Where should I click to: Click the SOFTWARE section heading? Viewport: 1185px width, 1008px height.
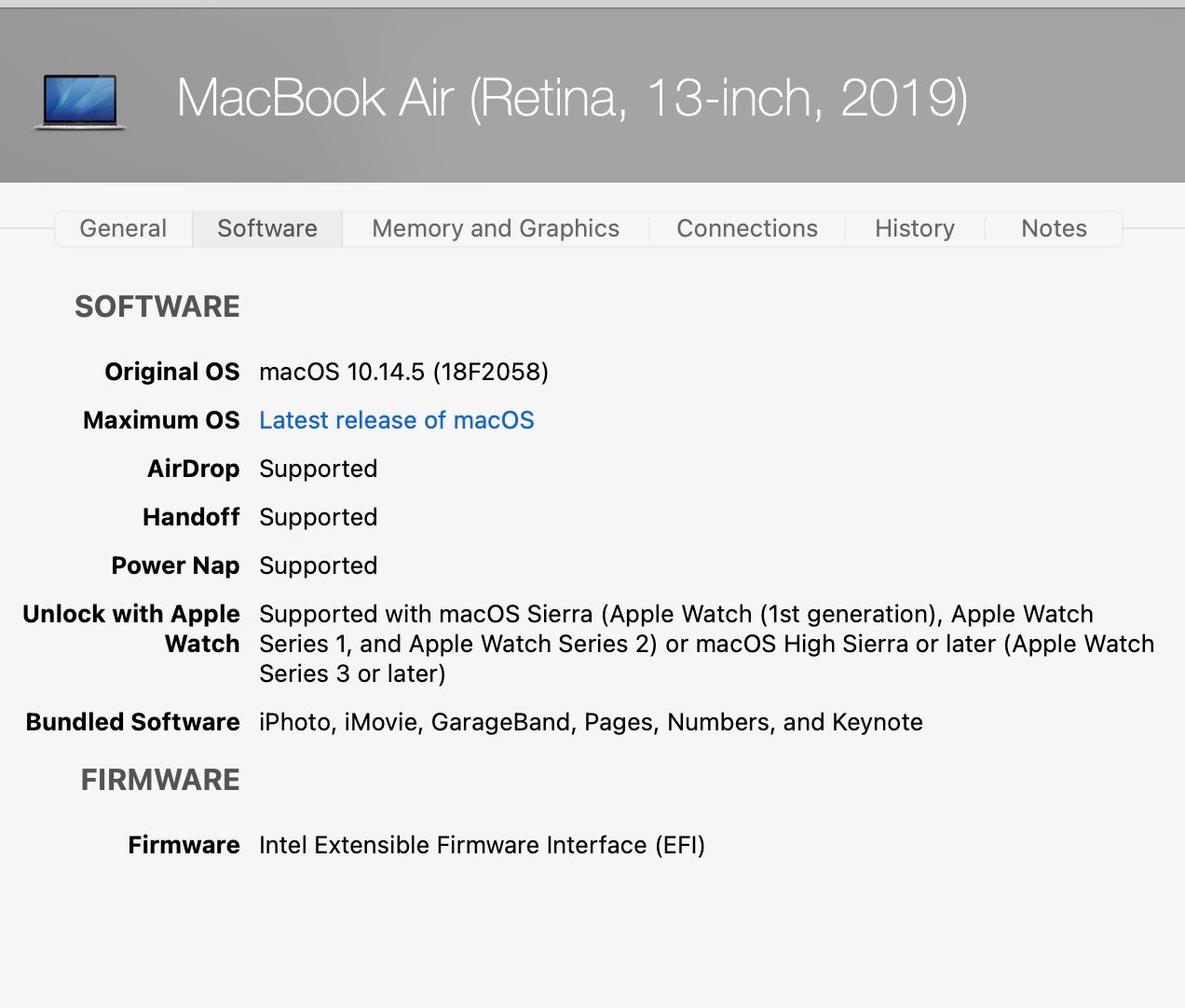click(157, 306)
